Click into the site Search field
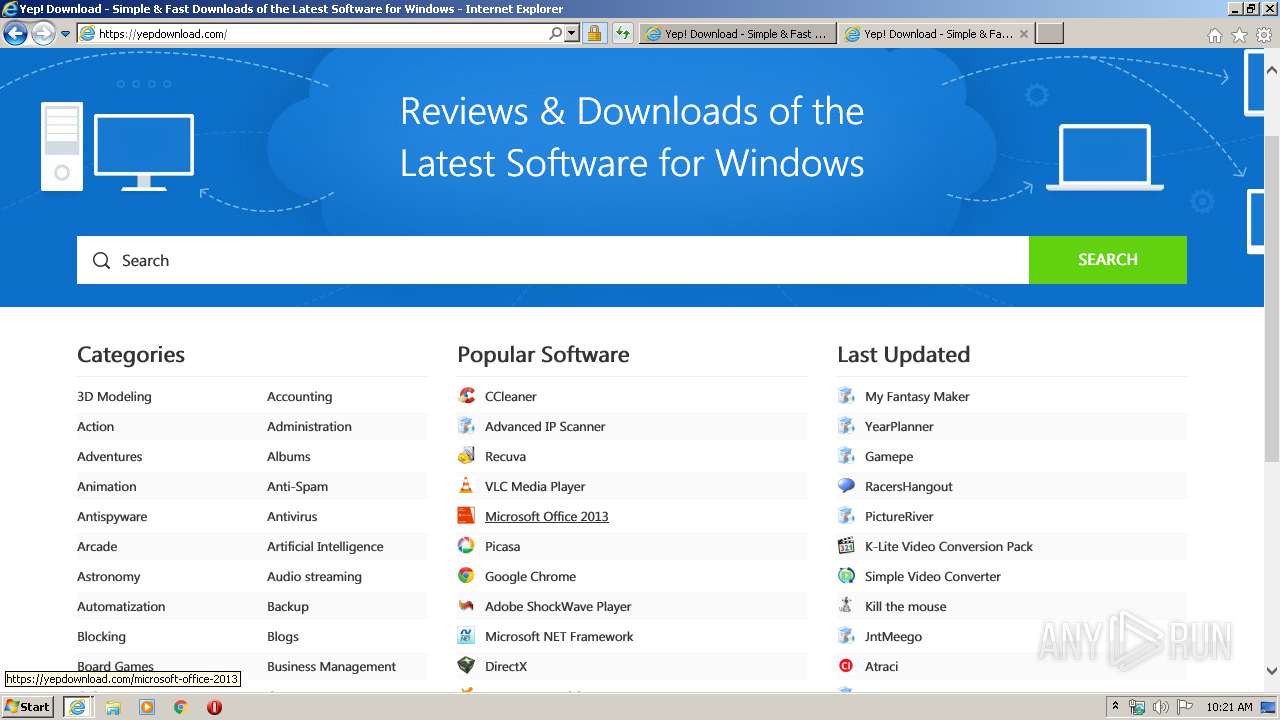Viewport: 1280px width, 720px height. 553,260
